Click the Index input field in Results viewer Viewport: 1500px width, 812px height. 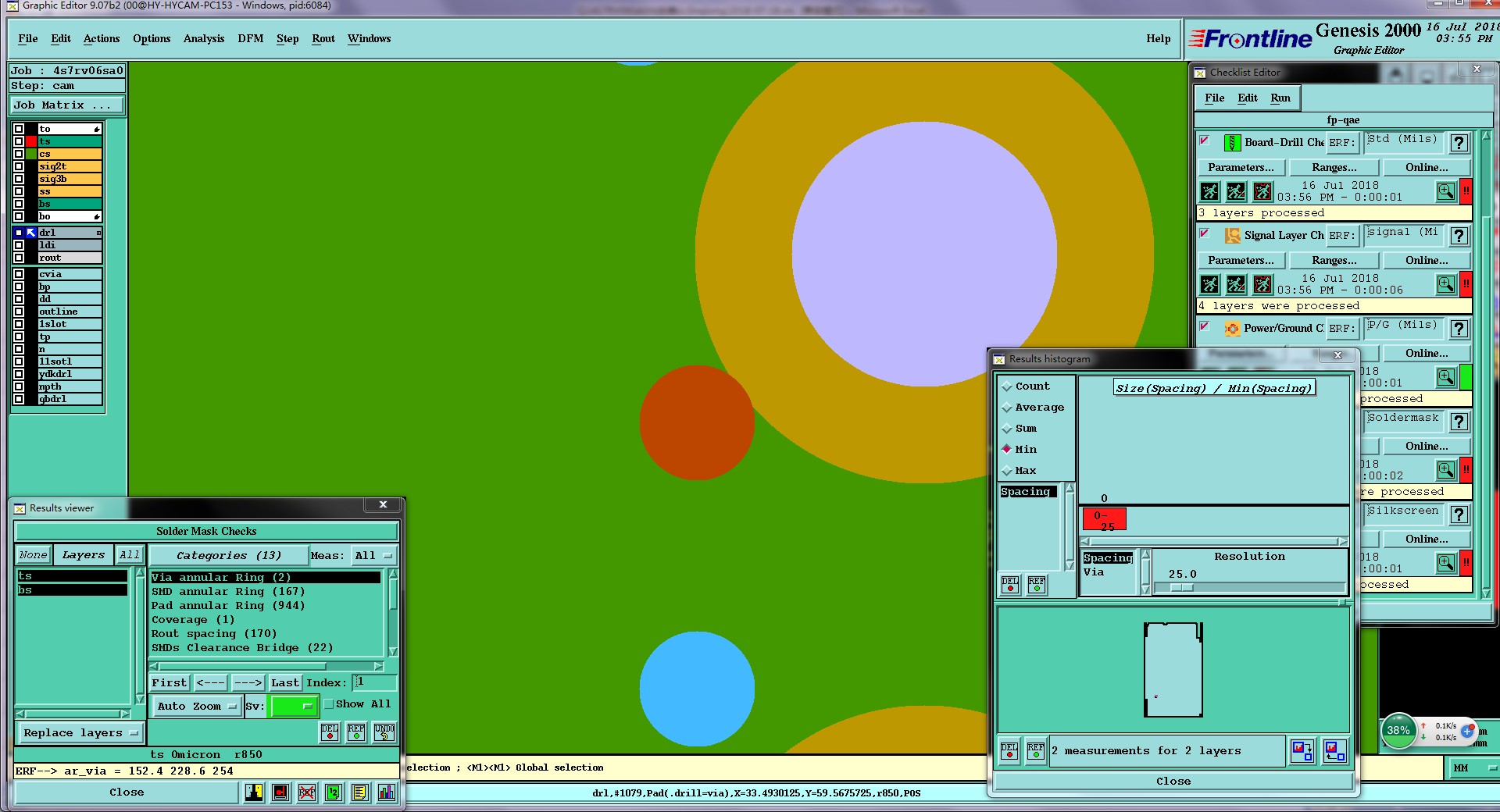pos(375,683)
